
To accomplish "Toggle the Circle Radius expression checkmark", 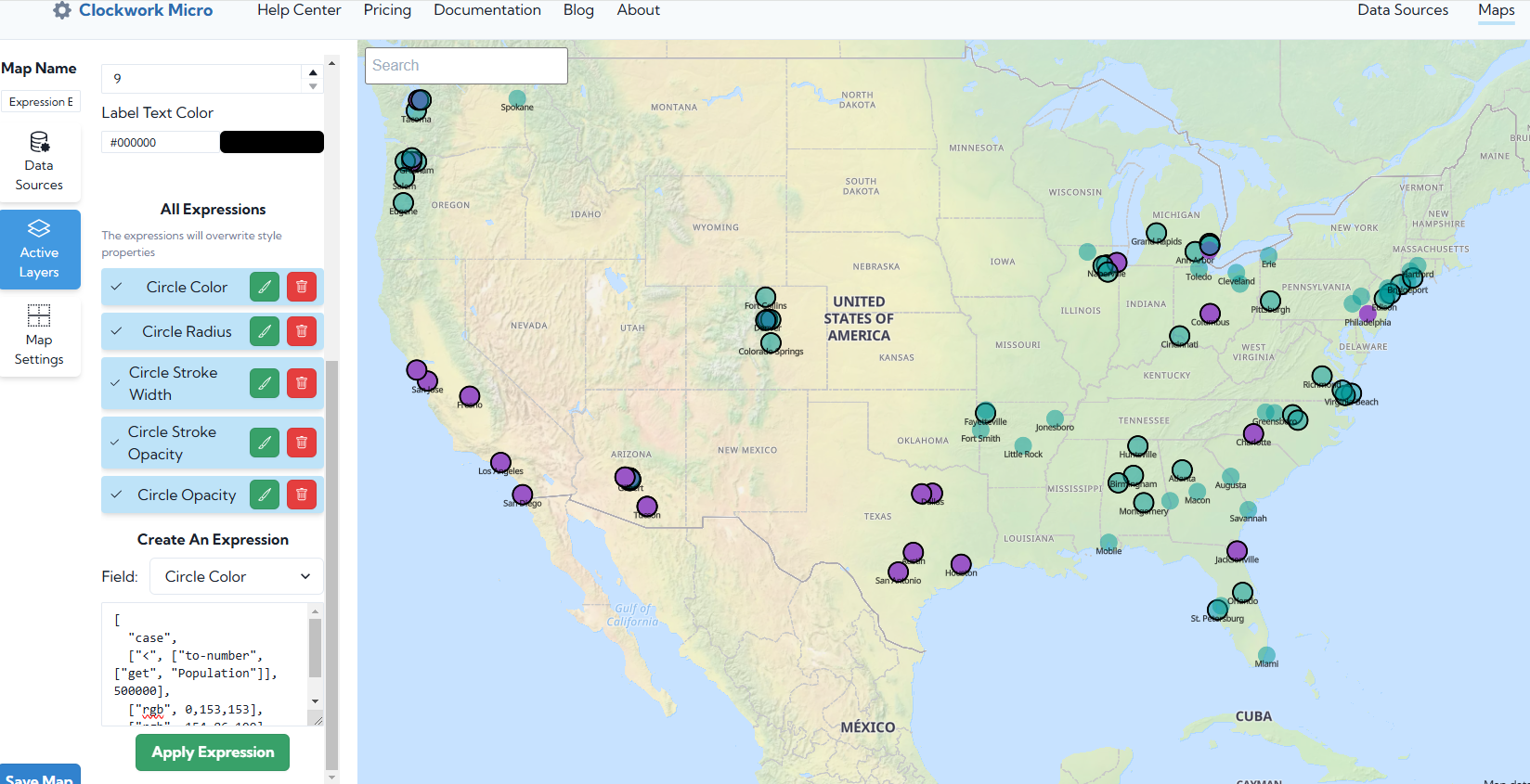I will pyautogui.click(x=117, y=332).
